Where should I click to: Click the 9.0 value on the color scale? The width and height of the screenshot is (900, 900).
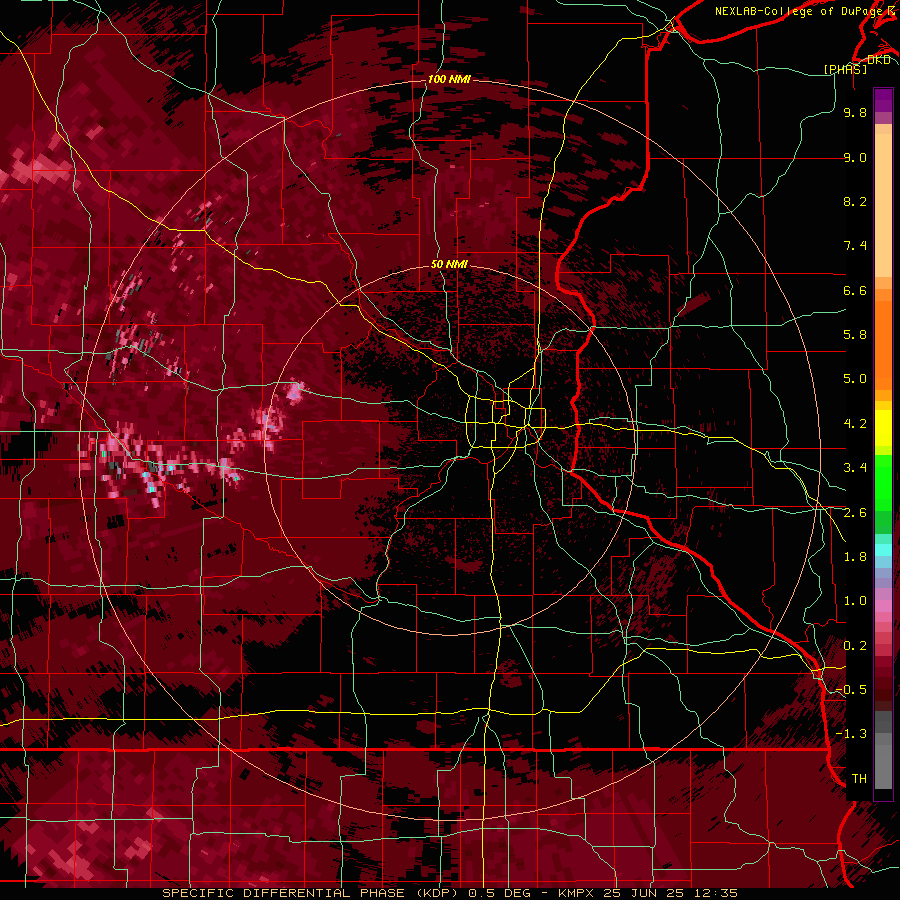855,157
